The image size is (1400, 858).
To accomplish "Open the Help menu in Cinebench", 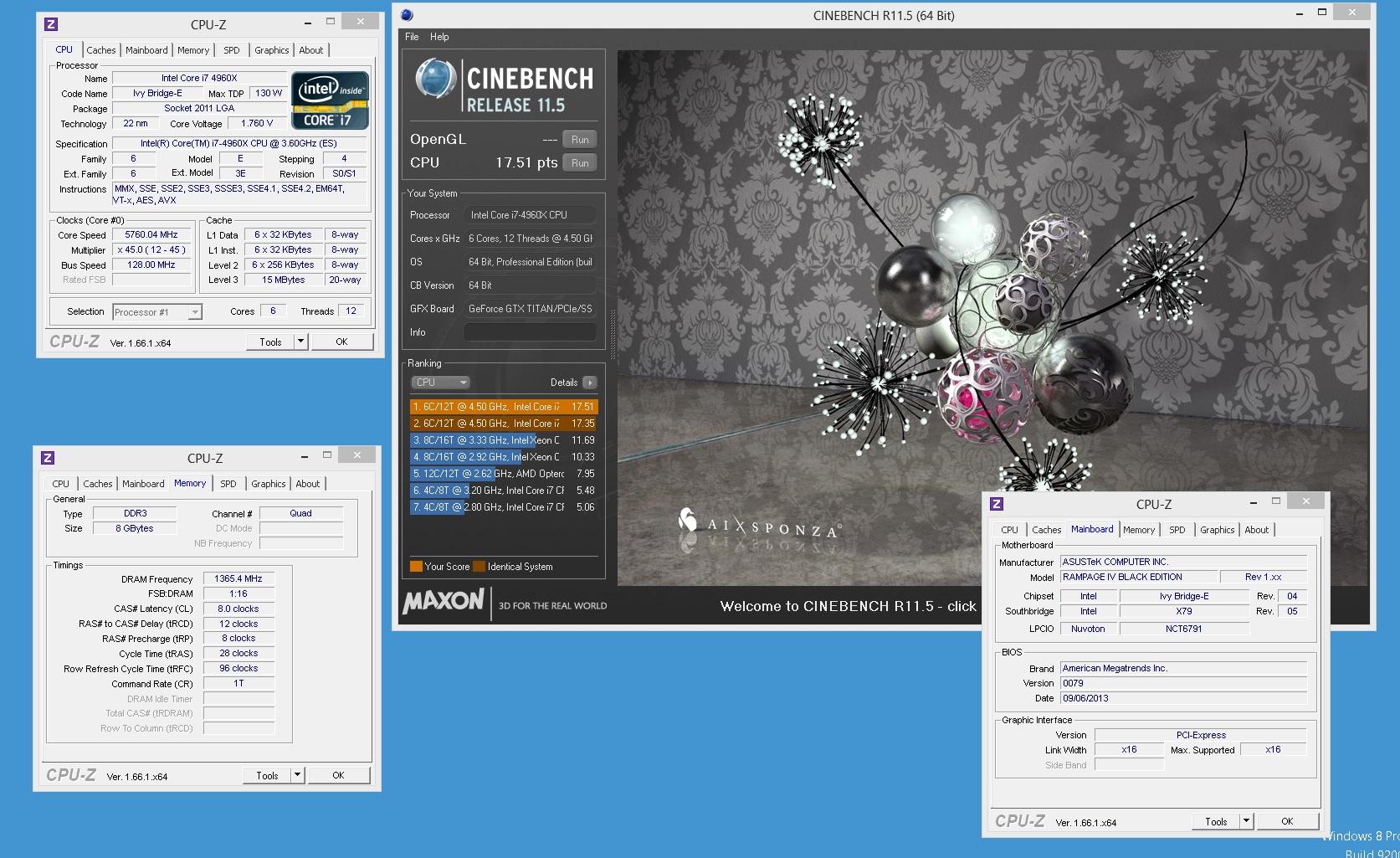I will (x=439, y=37).
